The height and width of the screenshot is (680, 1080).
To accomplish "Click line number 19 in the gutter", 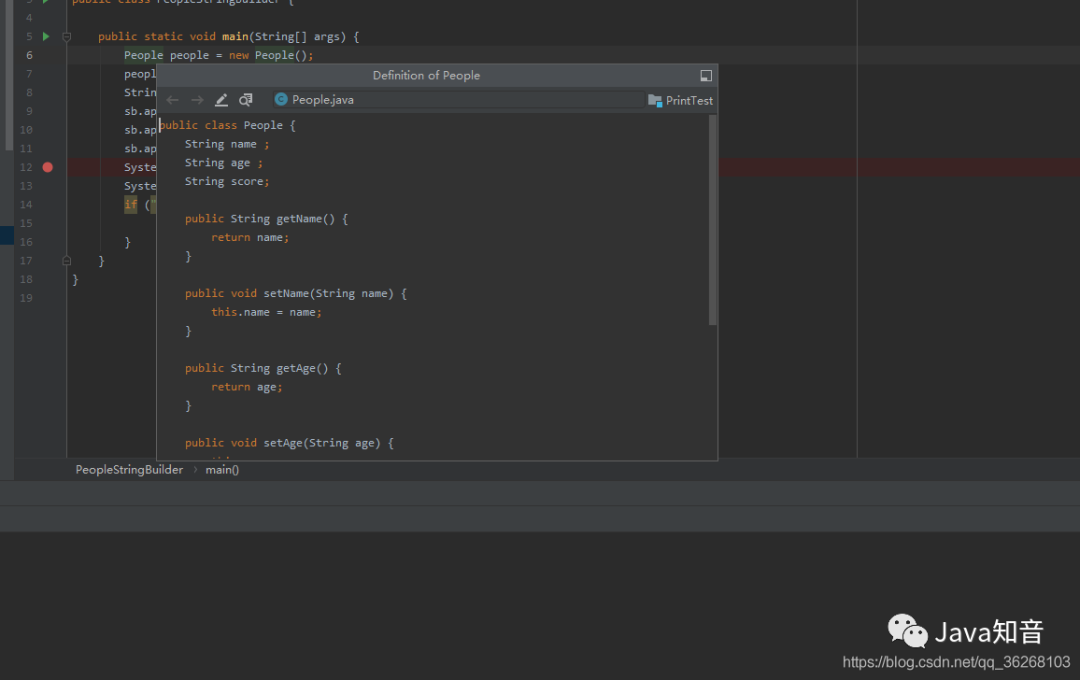I will (26, 298).
